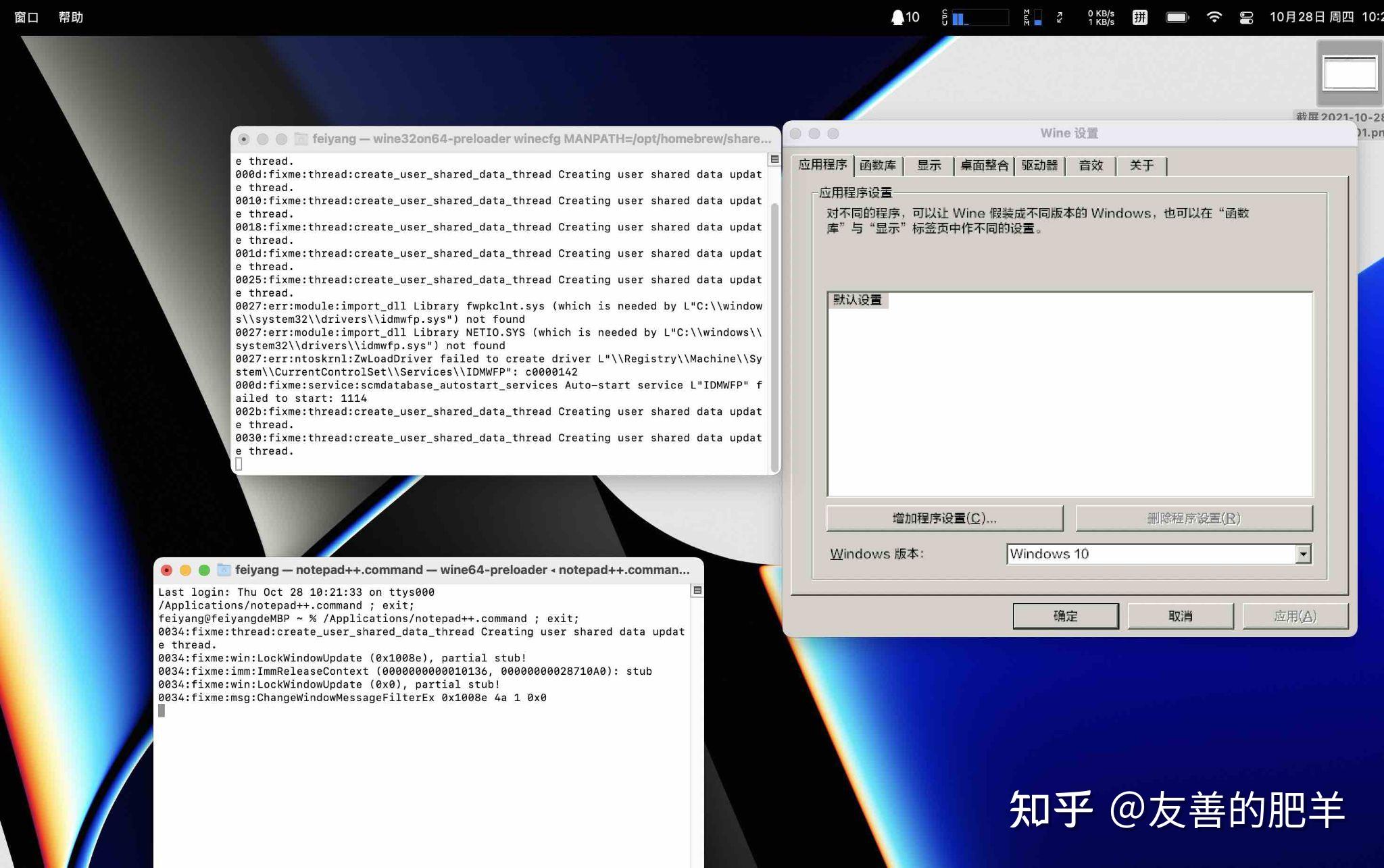Open Control Center from the menu bar

(1246, 16)
